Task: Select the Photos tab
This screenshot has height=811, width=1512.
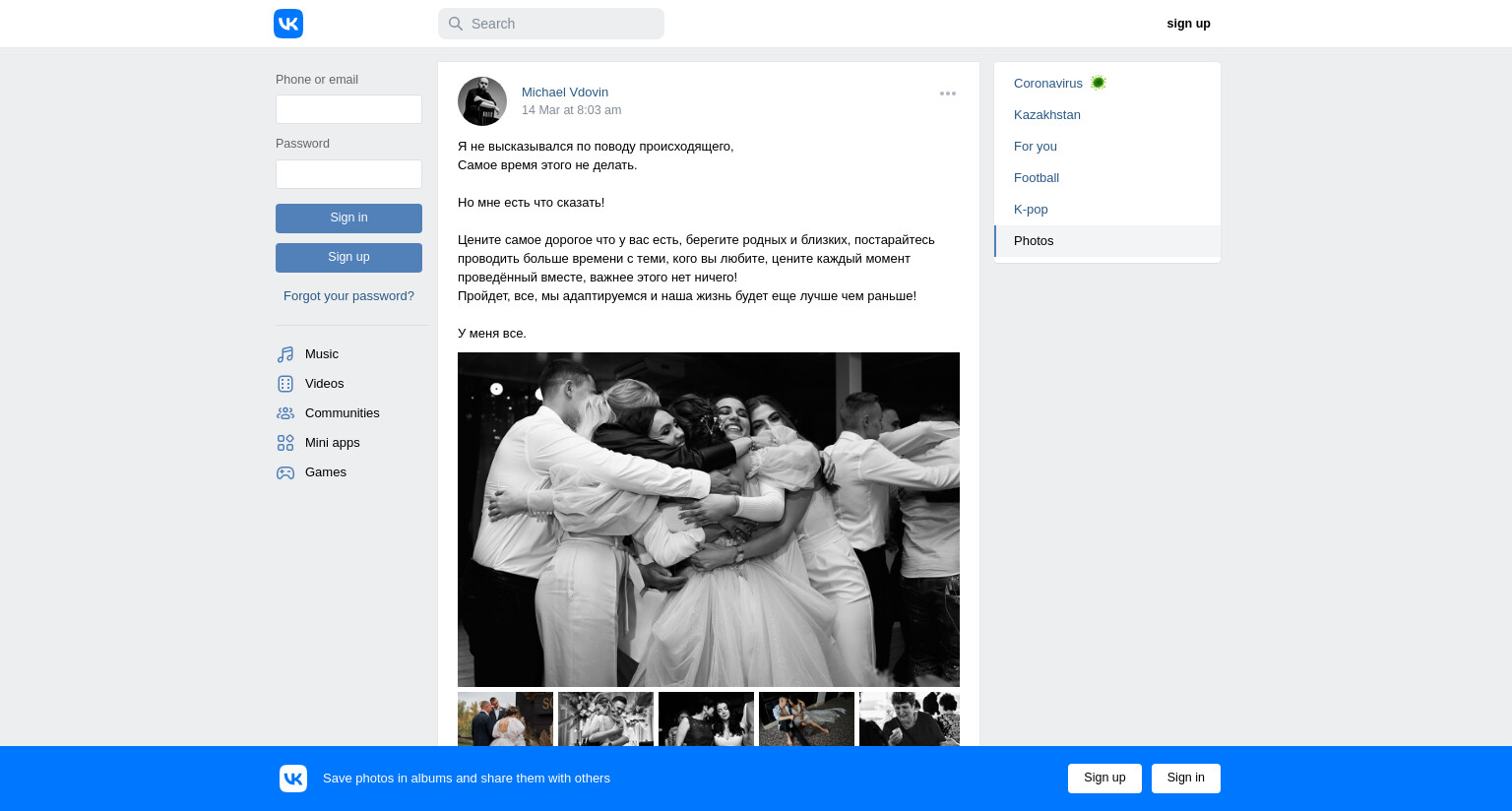Action: (1107, 241)
